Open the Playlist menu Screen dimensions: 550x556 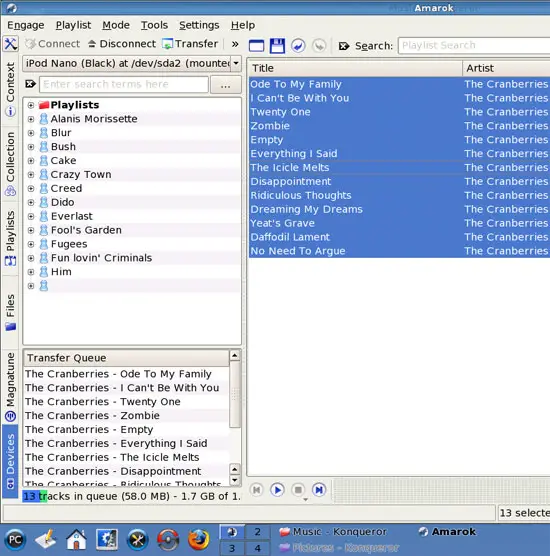coord(73,25)
